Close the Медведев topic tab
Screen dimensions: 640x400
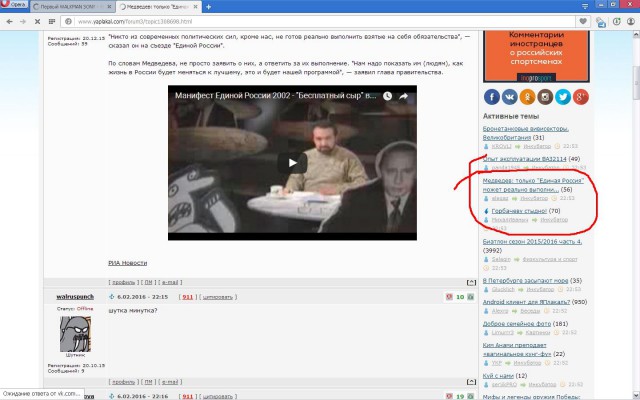pyautogui.click(x=195, y=7)
